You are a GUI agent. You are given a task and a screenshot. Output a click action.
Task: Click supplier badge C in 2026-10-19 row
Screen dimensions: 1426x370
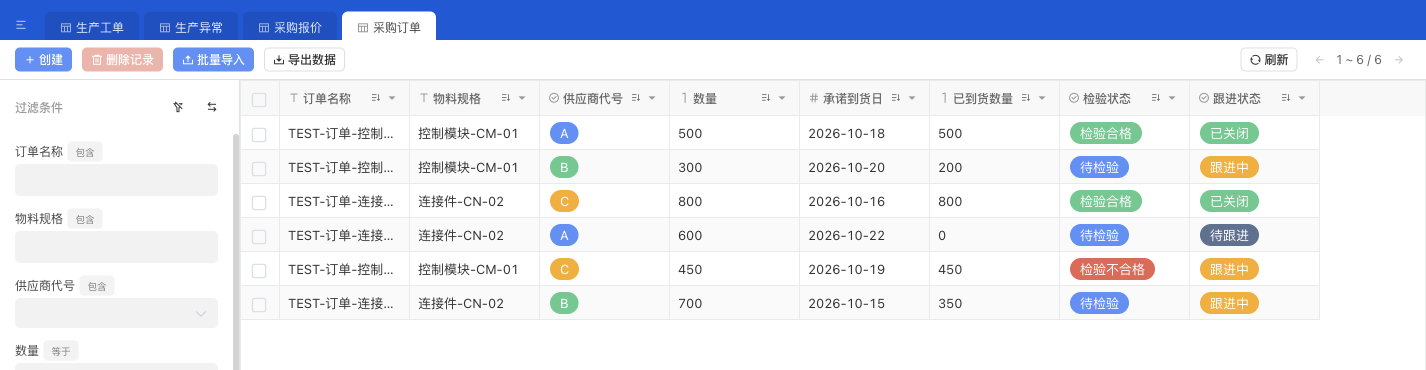coord(564,269)
